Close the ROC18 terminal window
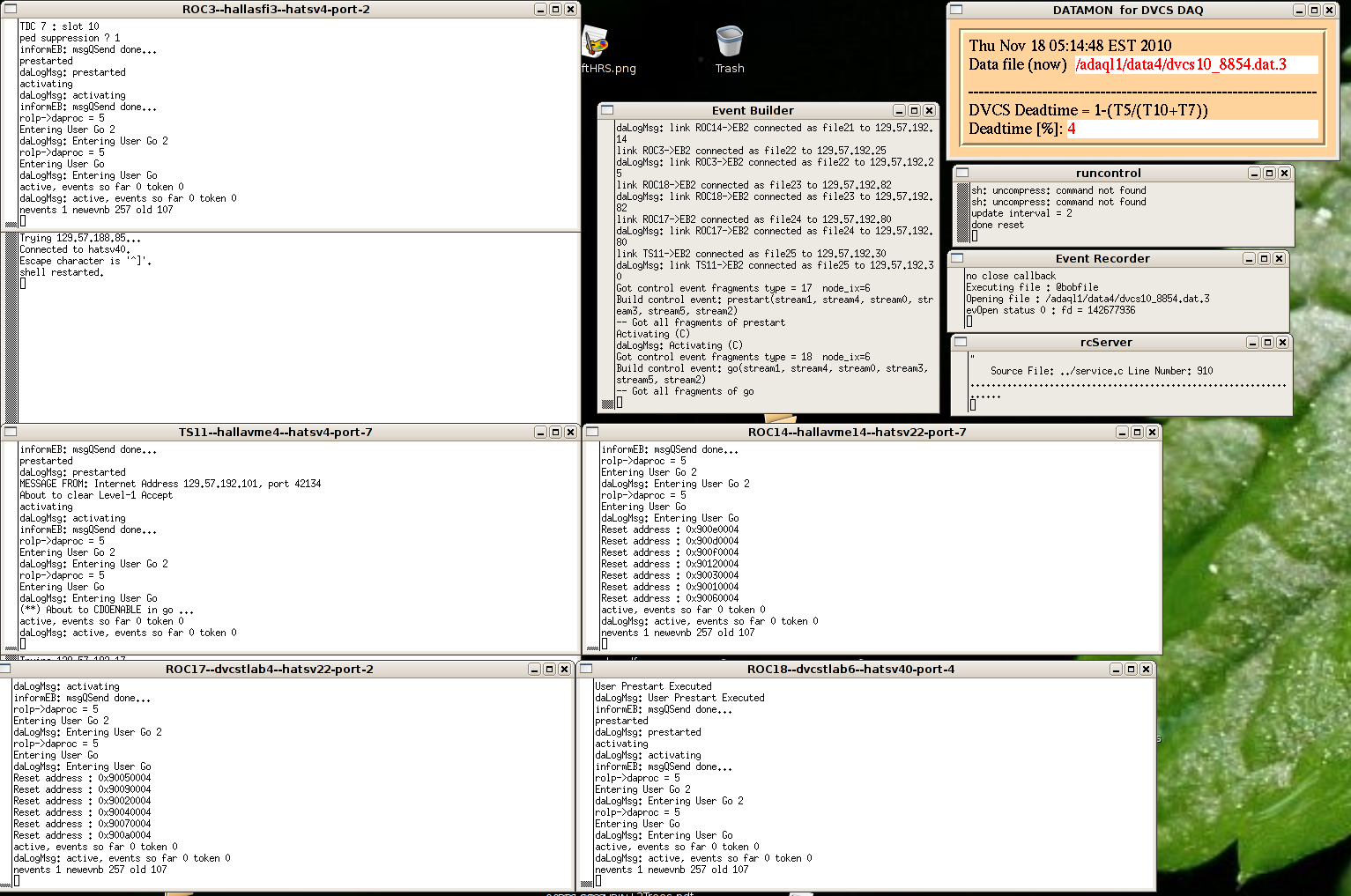1351x896 pixels. click(1146, 670)
